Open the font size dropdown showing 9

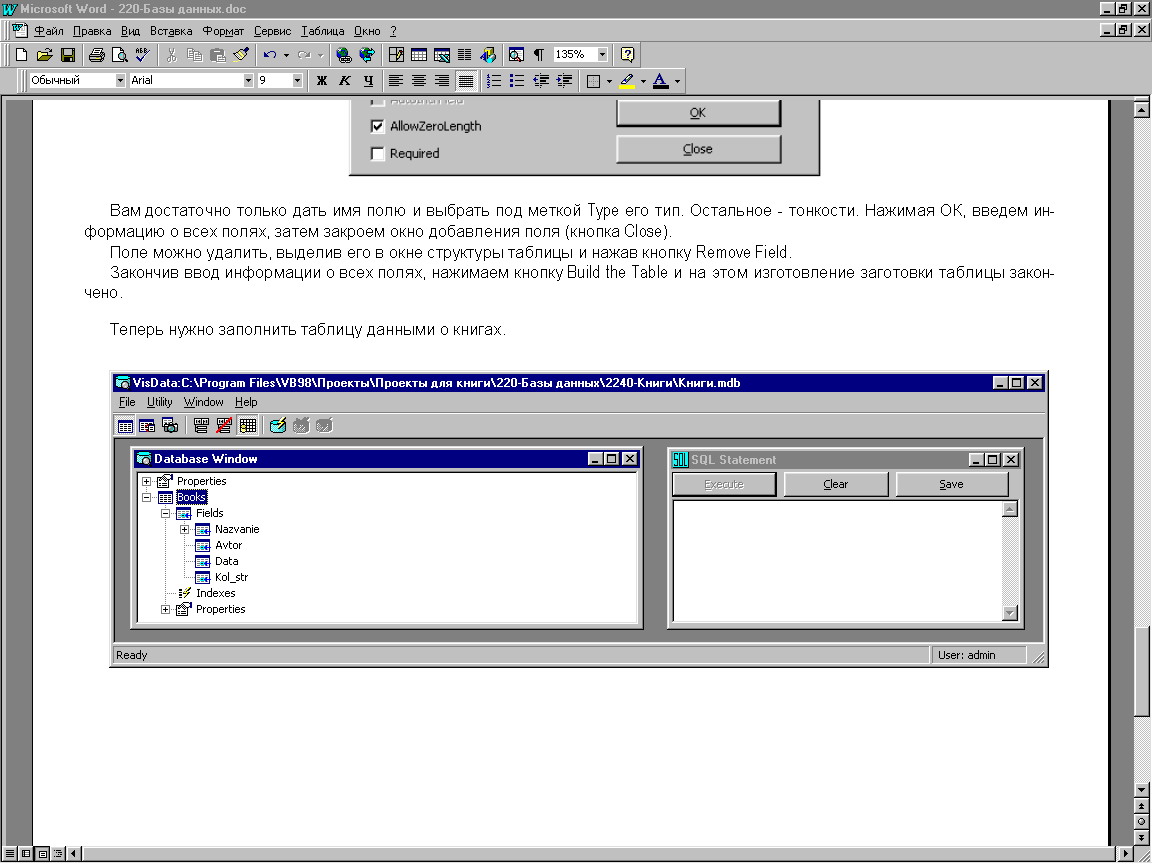298,81
